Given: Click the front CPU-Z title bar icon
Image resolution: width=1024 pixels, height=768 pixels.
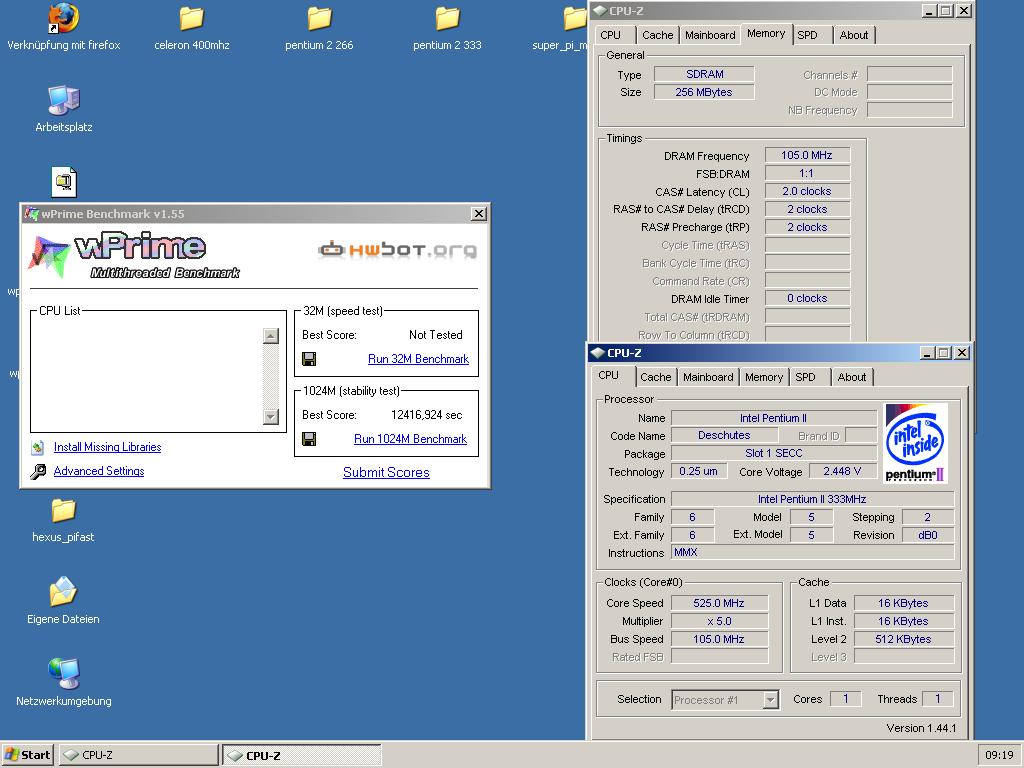Looking at the screenshot, I should [x=597, y=353].
